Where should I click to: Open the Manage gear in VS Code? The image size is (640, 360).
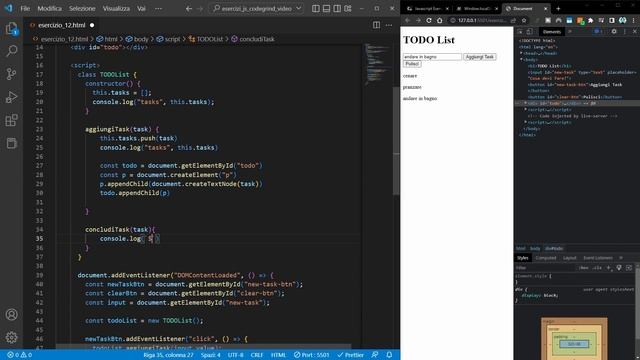click(11, 337)
